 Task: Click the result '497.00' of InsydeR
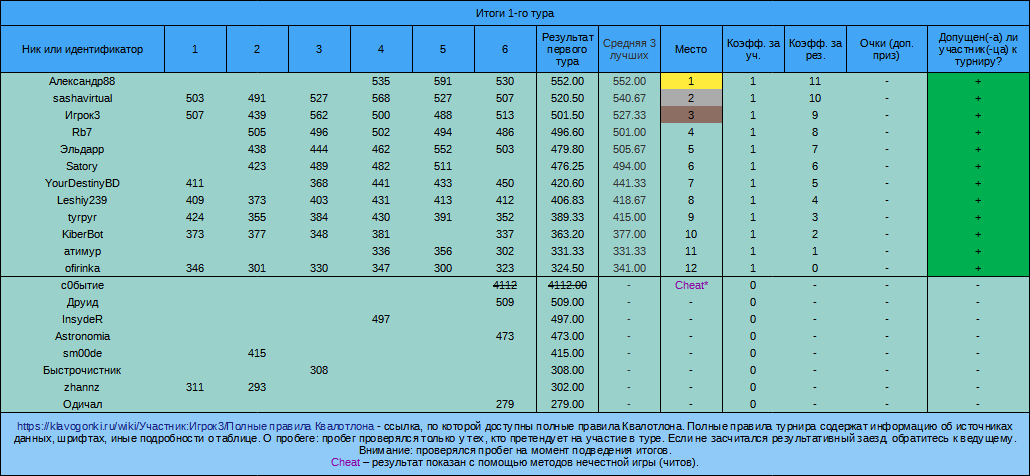pos(566,320)
